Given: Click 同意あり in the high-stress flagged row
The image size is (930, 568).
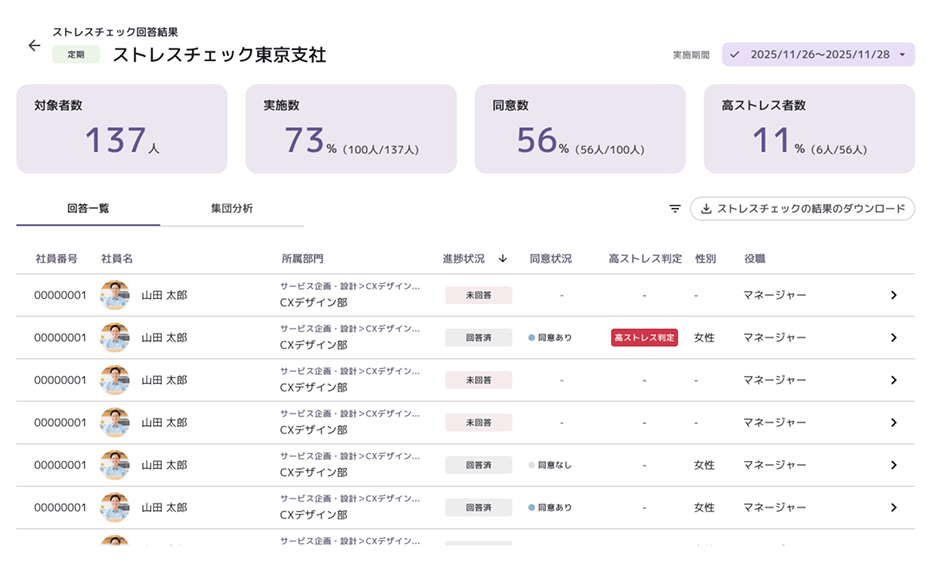Looking at the screenshot, I should point(550,337).
